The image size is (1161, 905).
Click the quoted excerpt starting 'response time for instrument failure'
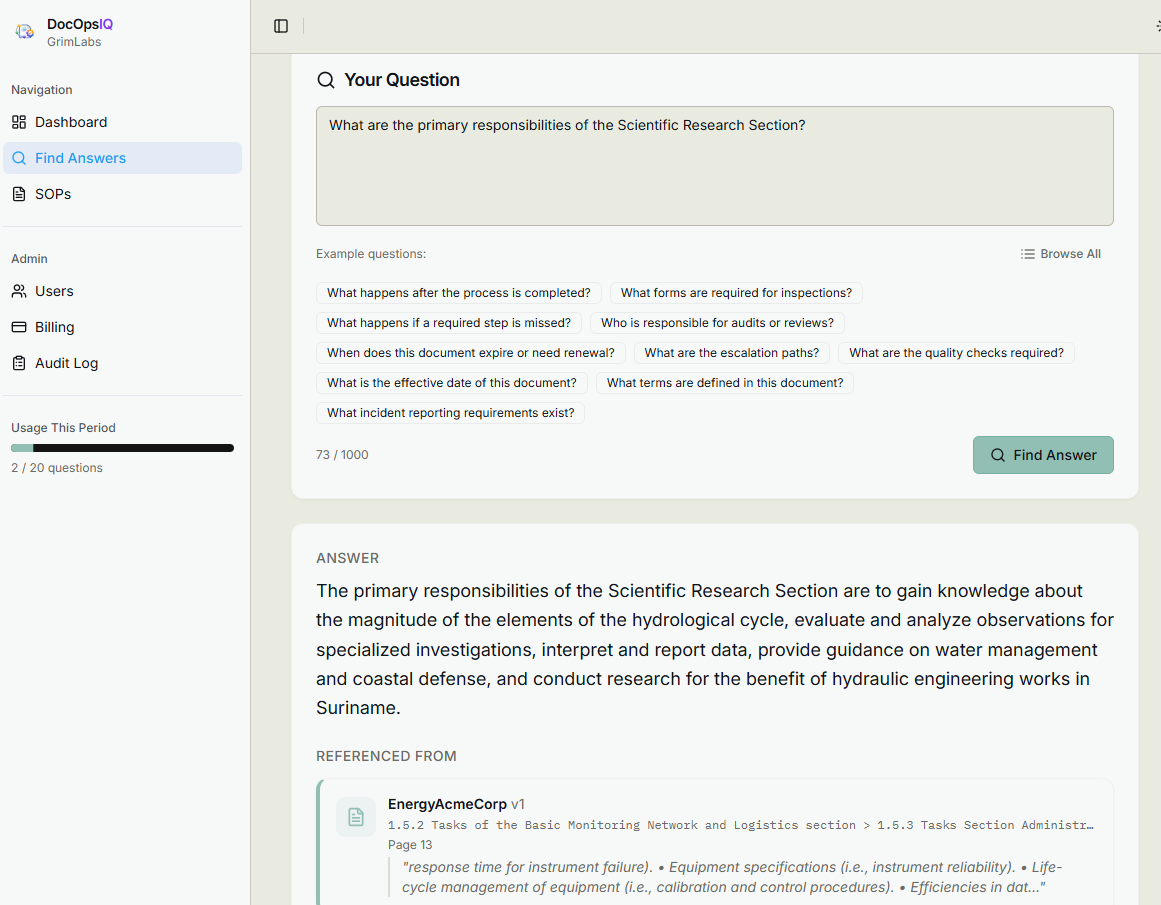click(732, 877)
